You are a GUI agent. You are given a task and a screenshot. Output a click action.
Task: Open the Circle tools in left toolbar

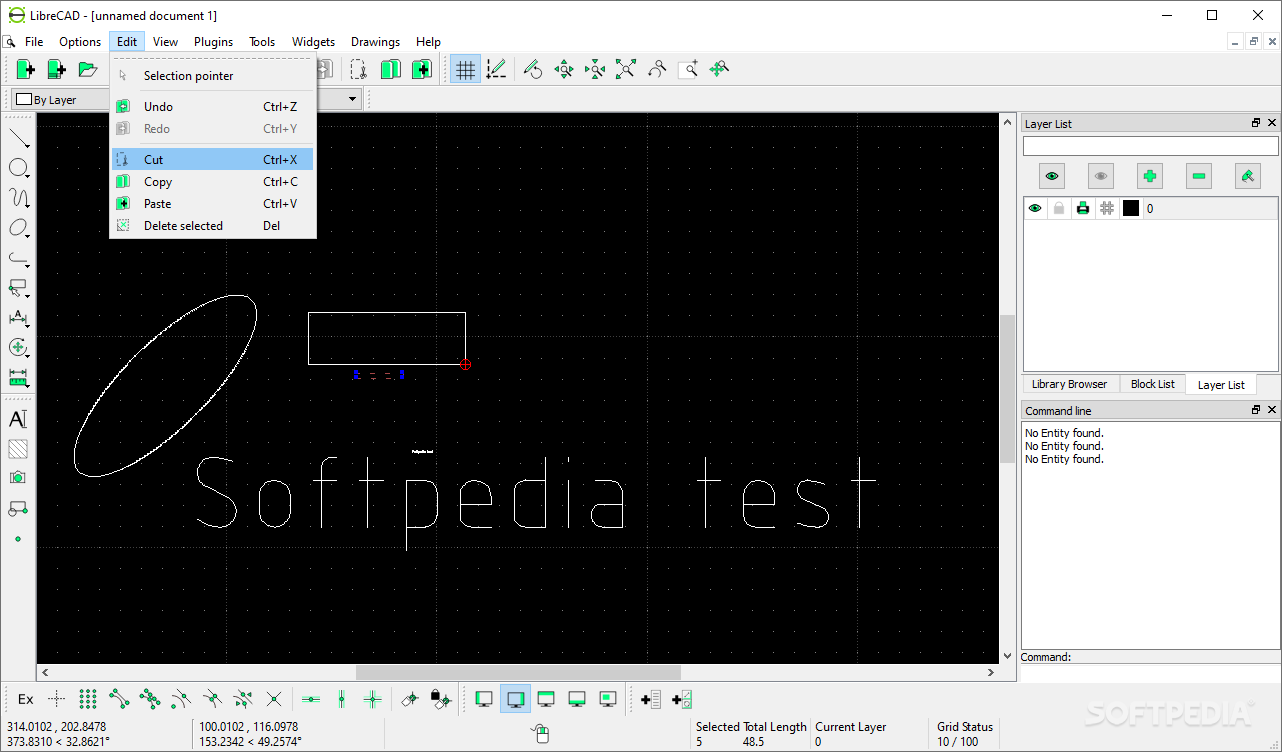click(x=18, y=168)
